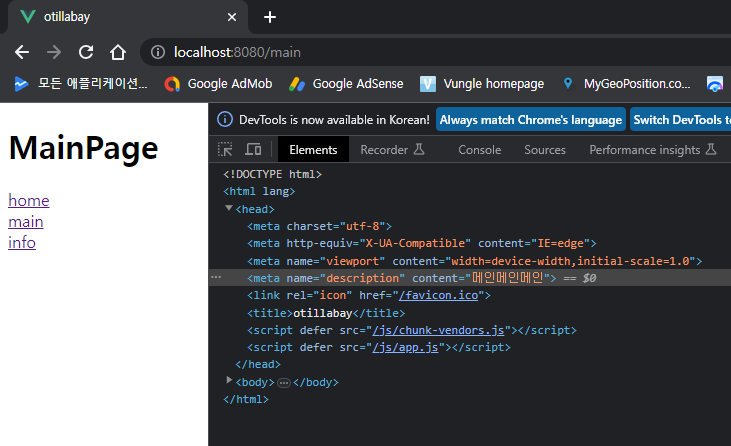Image resolution: width=731 pixels, height=446 pixels.
Task: Open the Google AdSense bookmark
Action: (346, 84)
